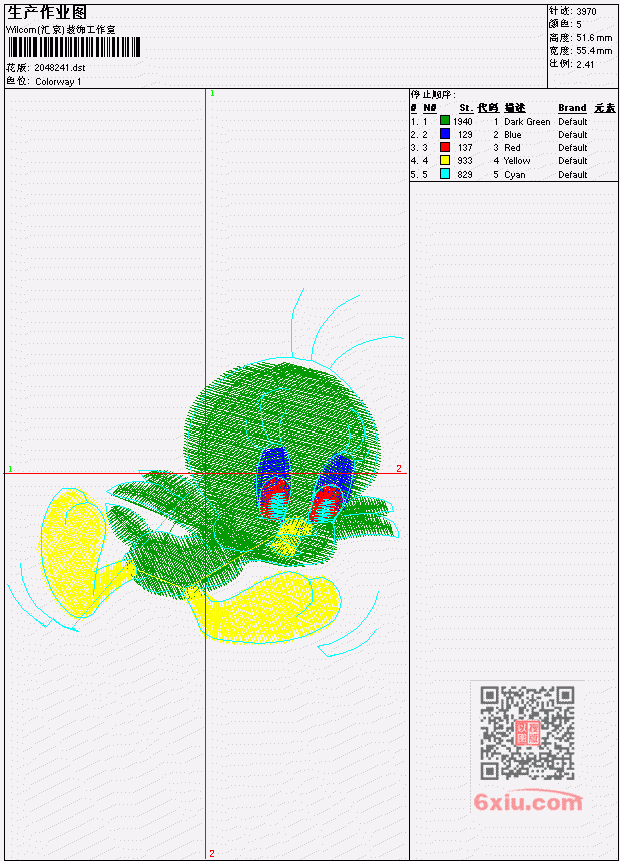Click stitch count 1940 in the table
Screen dimensions: 620x861
coord(463,121)
